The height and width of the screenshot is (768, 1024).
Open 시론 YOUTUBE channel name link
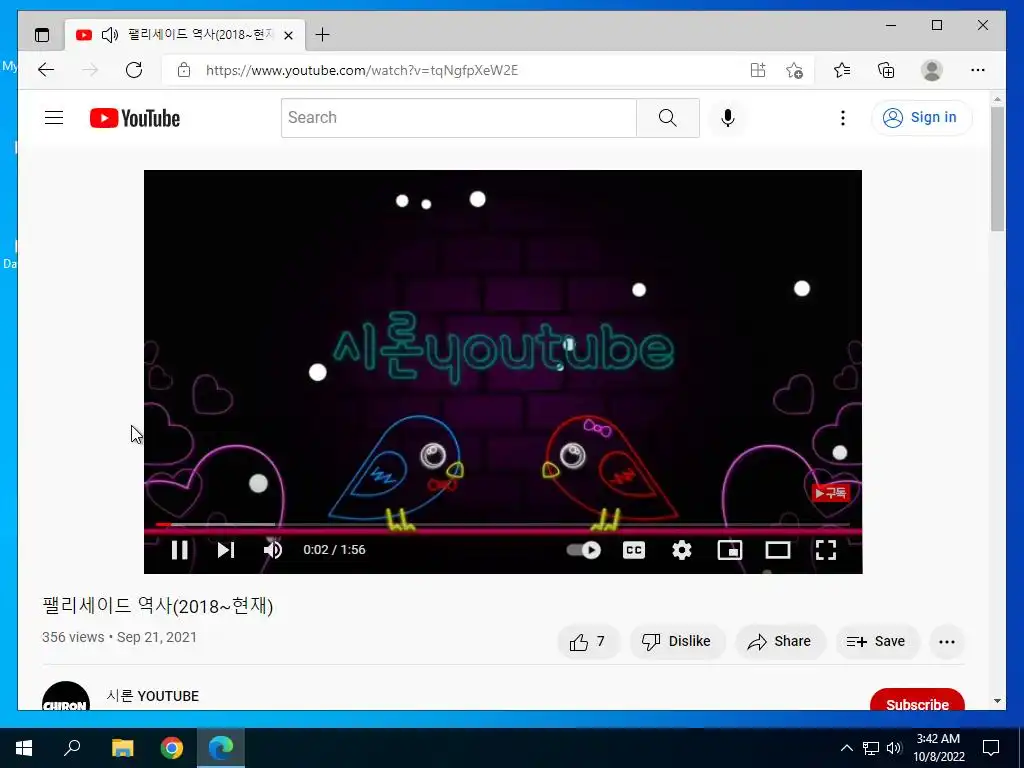(153, 696)
